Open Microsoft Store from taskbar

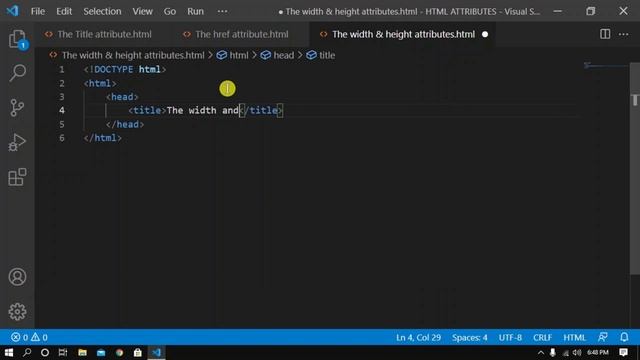pyautogui.click(x=138, y=352)
